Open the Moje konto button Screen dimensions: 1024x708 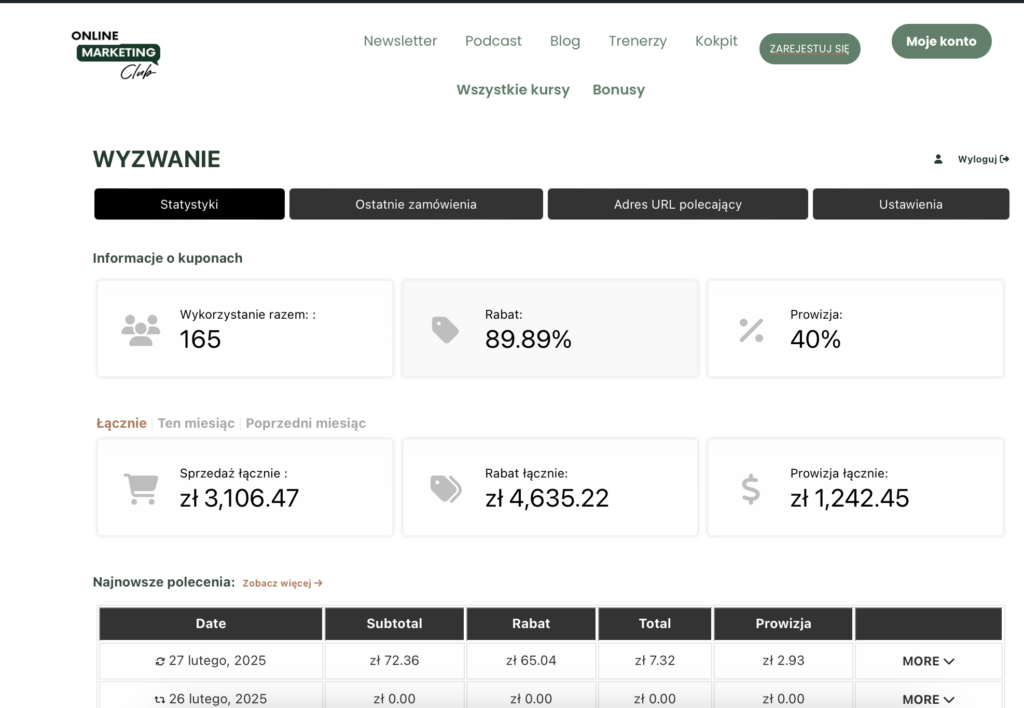(x=941, y=42)
